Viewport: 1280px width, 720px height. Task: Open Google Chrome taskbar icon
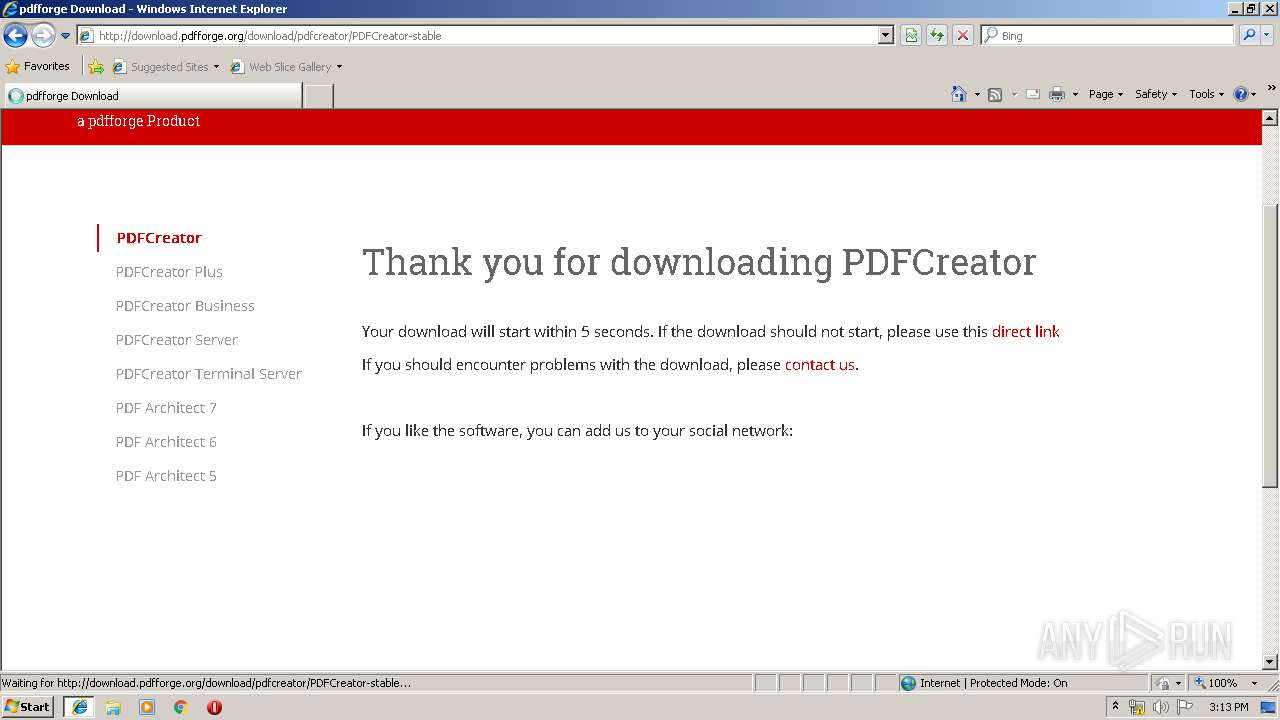(181, 707)
